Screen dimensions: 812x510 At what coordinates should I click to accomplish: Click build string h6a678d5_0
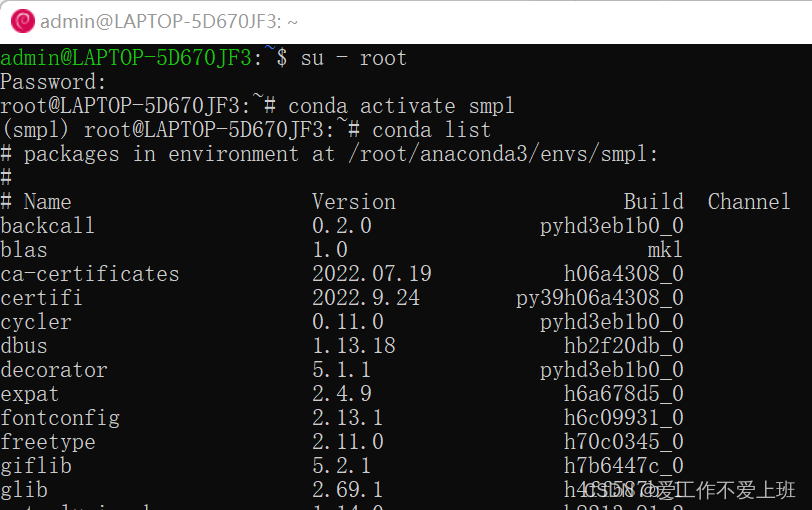[x=624, y=394]
